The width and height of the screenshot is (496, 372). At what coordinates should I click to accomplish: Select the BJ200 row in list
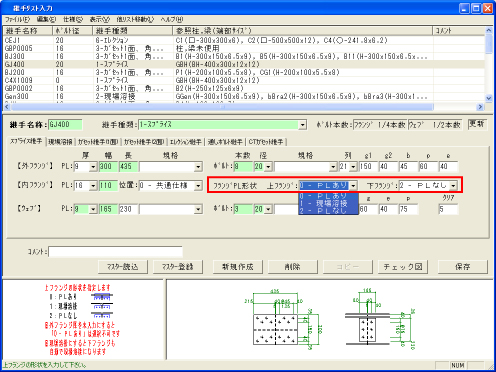pos(243,72)
